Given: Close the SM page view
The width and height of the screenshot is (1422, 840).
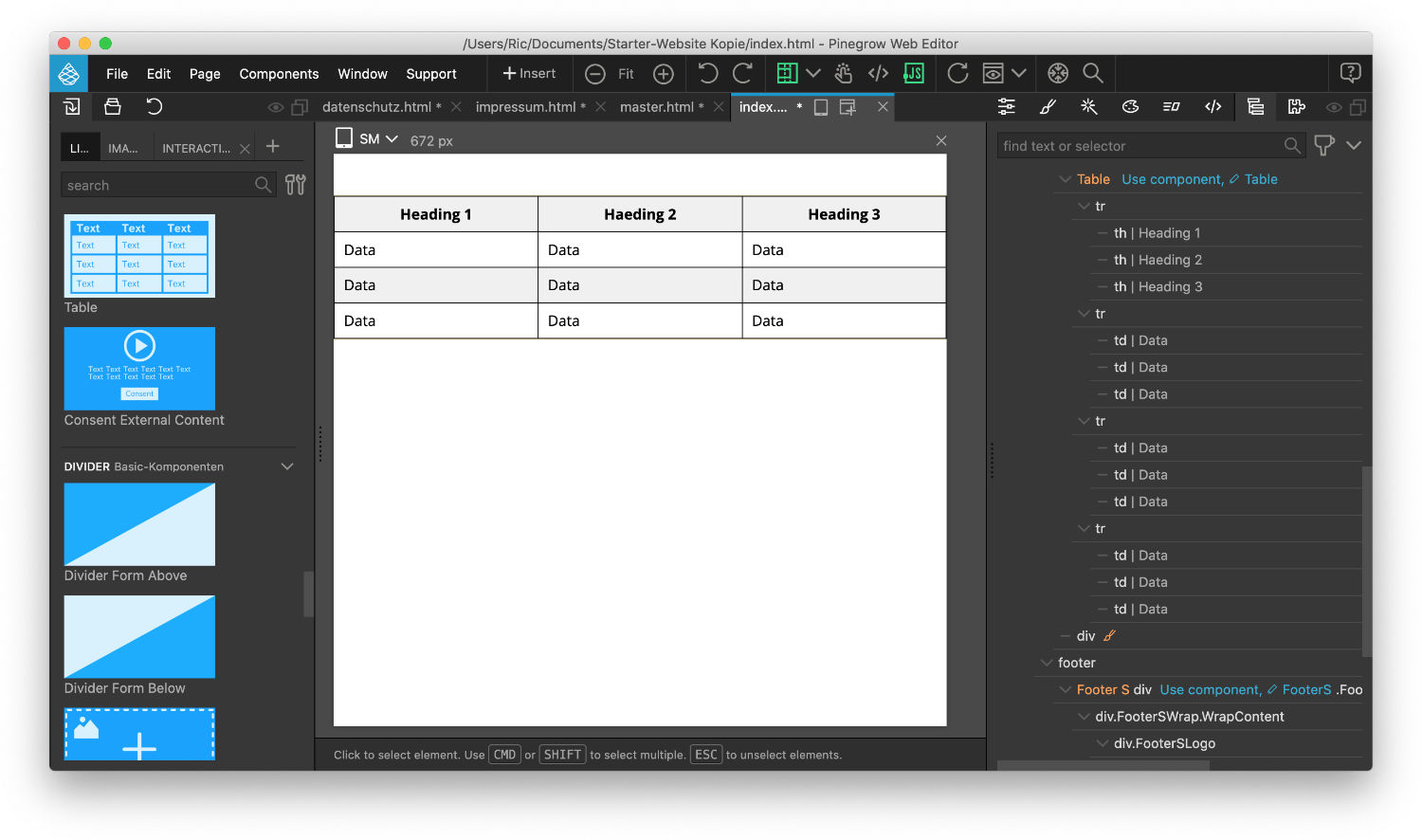Looking at the screenshot, I should click(x=941, y=140).
